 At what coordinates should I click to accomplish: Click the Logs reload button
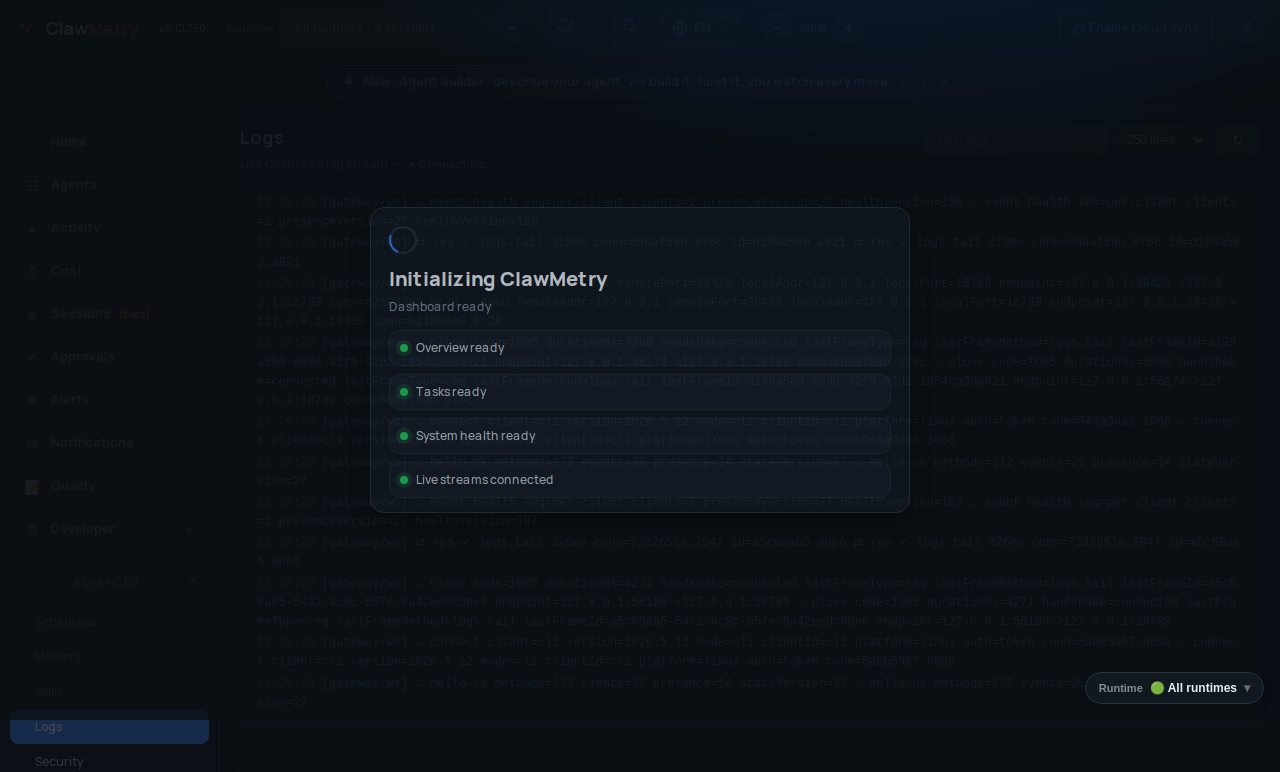pyautogui.click(x=1237, y=140)
